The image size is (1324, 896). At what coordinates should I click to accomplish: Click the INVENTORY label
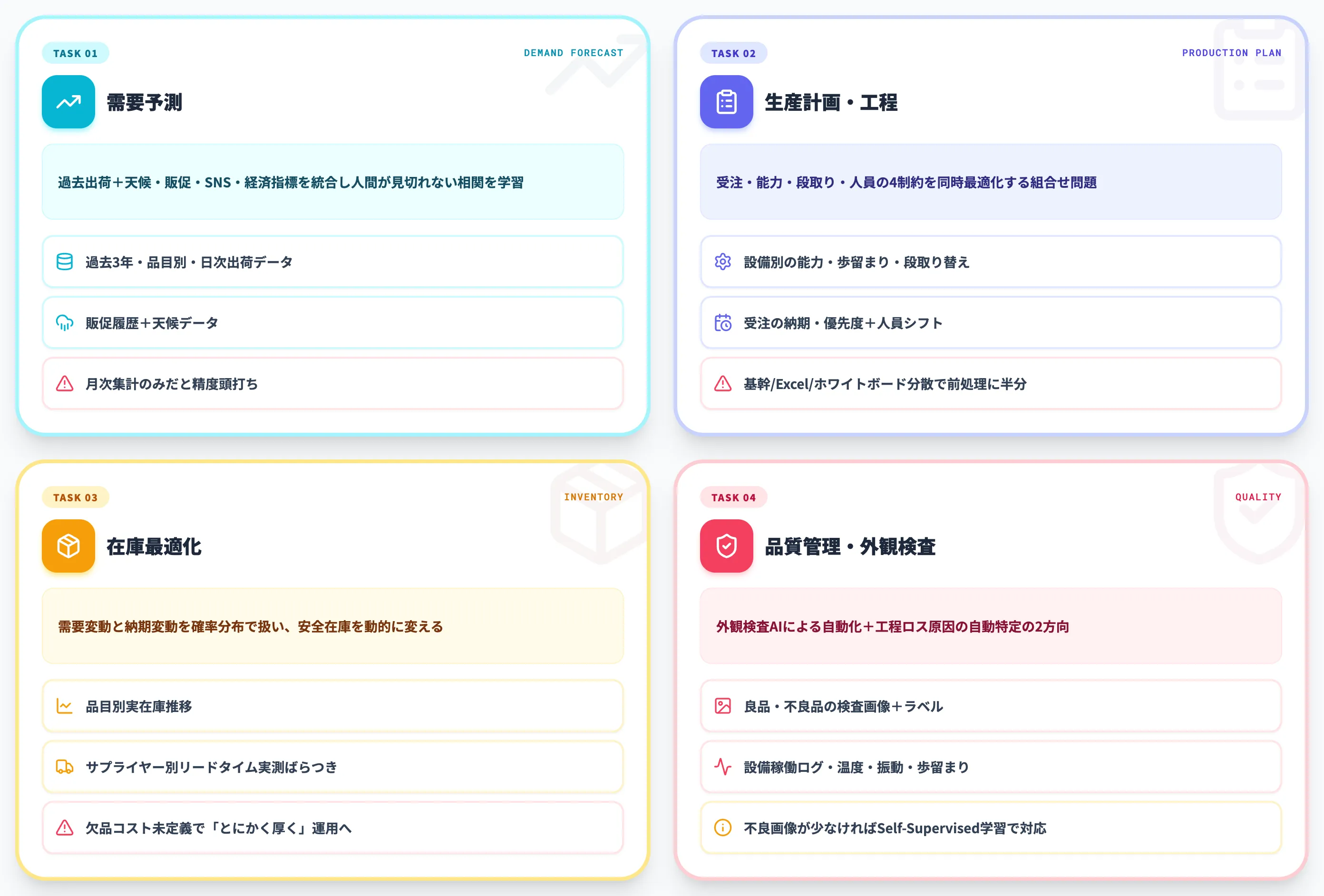click(594, 497)
